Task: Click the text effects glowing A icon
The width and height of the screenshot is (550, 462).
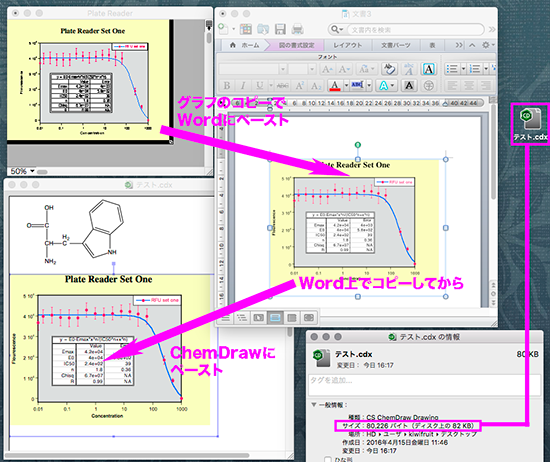Action: [x=384, y=85]
